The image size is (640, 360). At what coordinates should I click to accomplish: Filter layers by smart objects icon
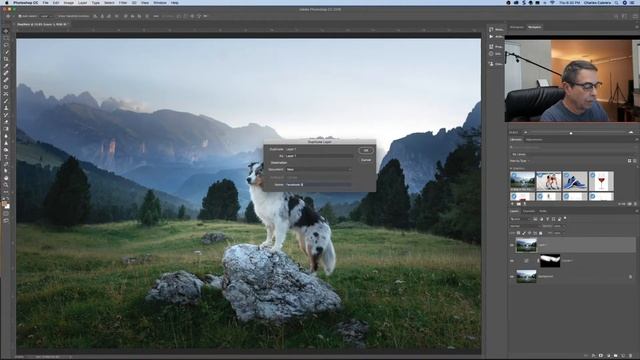click(x=560, y=219)
